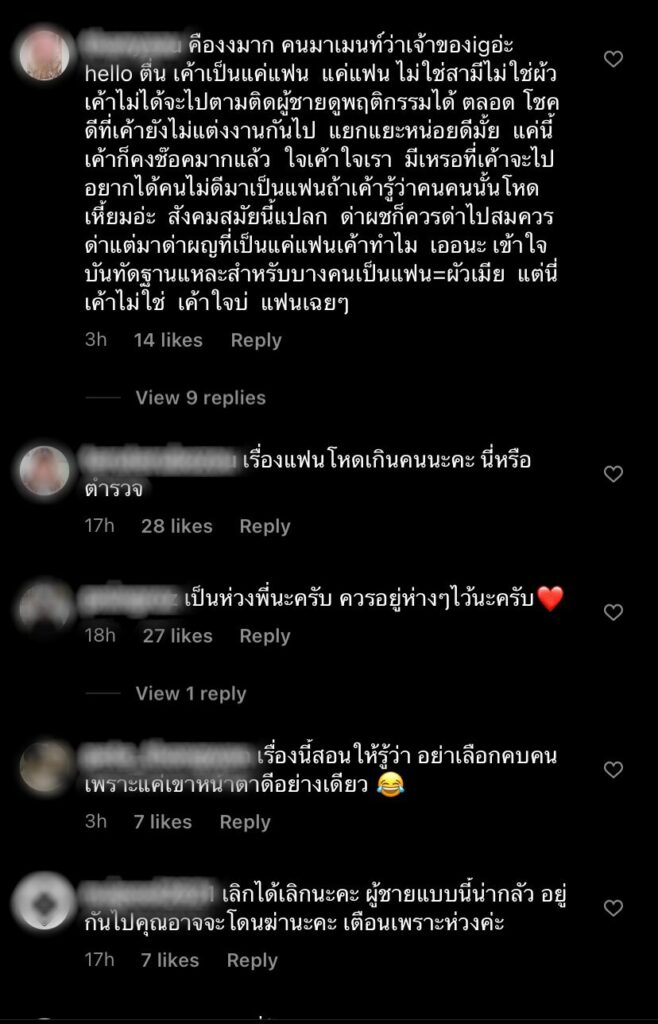Open avatar of laughing emoji commenter
Screen dimensions: 658x1024
tap(44, 766)
